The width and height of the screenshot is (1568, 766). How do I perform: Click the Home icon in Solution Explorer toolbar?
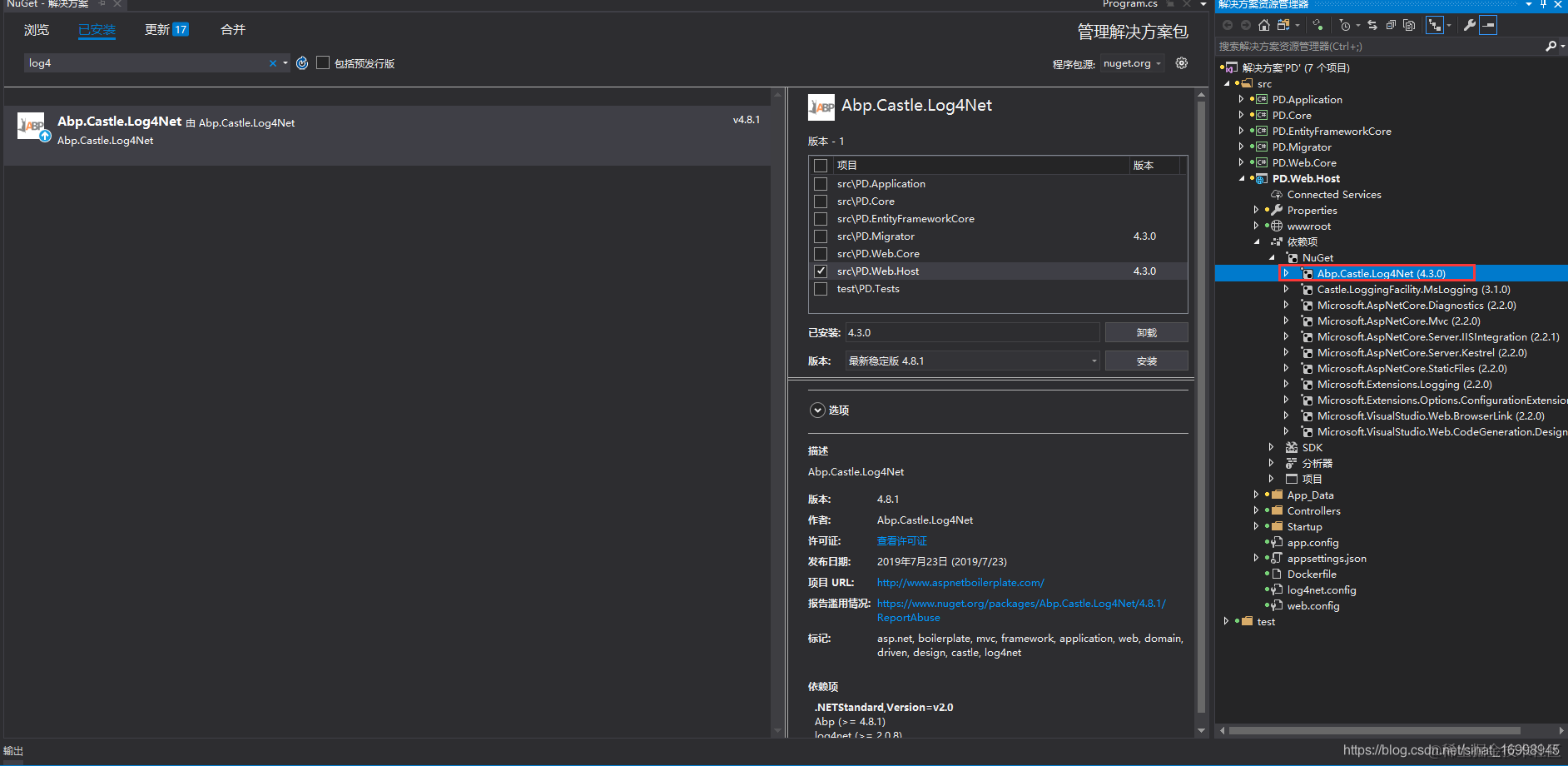click(x=1264, y=25)
